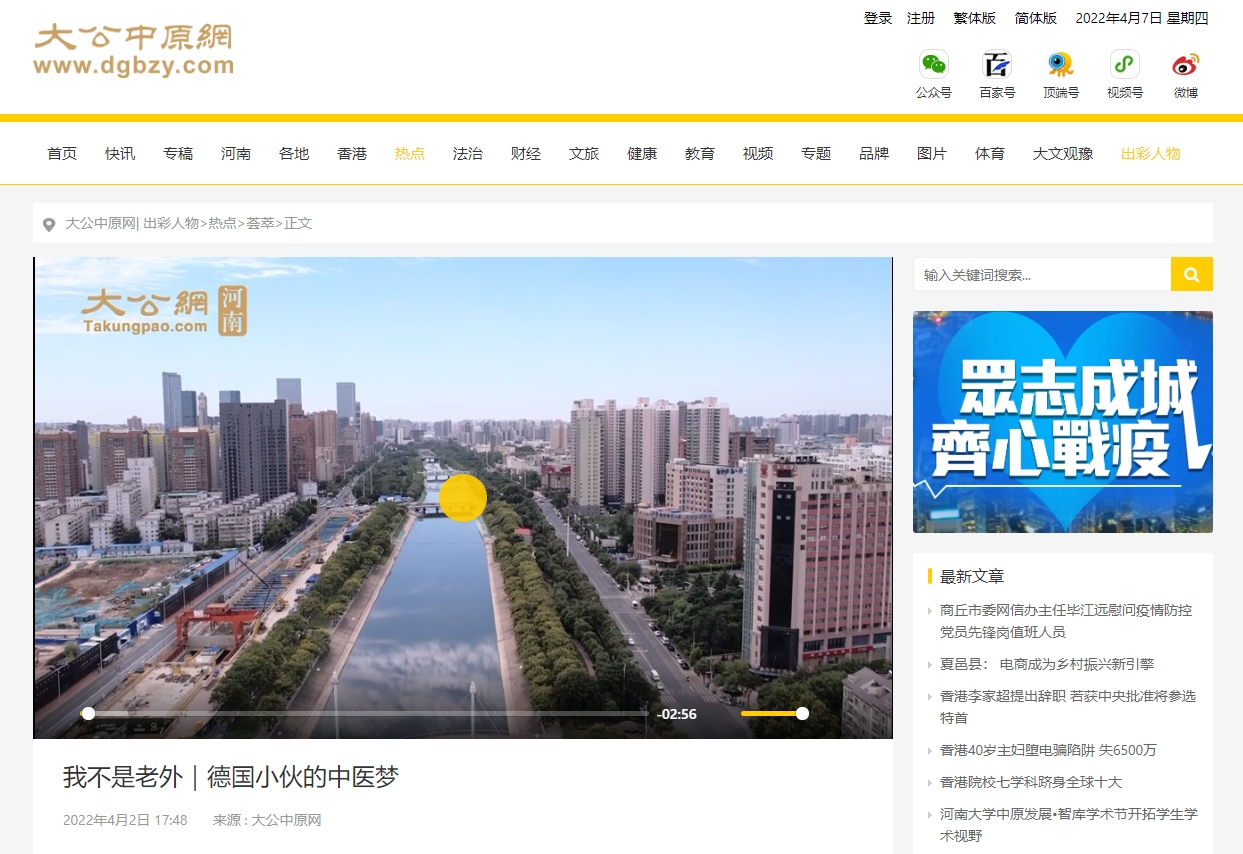Click the 登录 login link
Image resolution: width=1243 pixels, height=854 pixels.
(x=878, y=18)
